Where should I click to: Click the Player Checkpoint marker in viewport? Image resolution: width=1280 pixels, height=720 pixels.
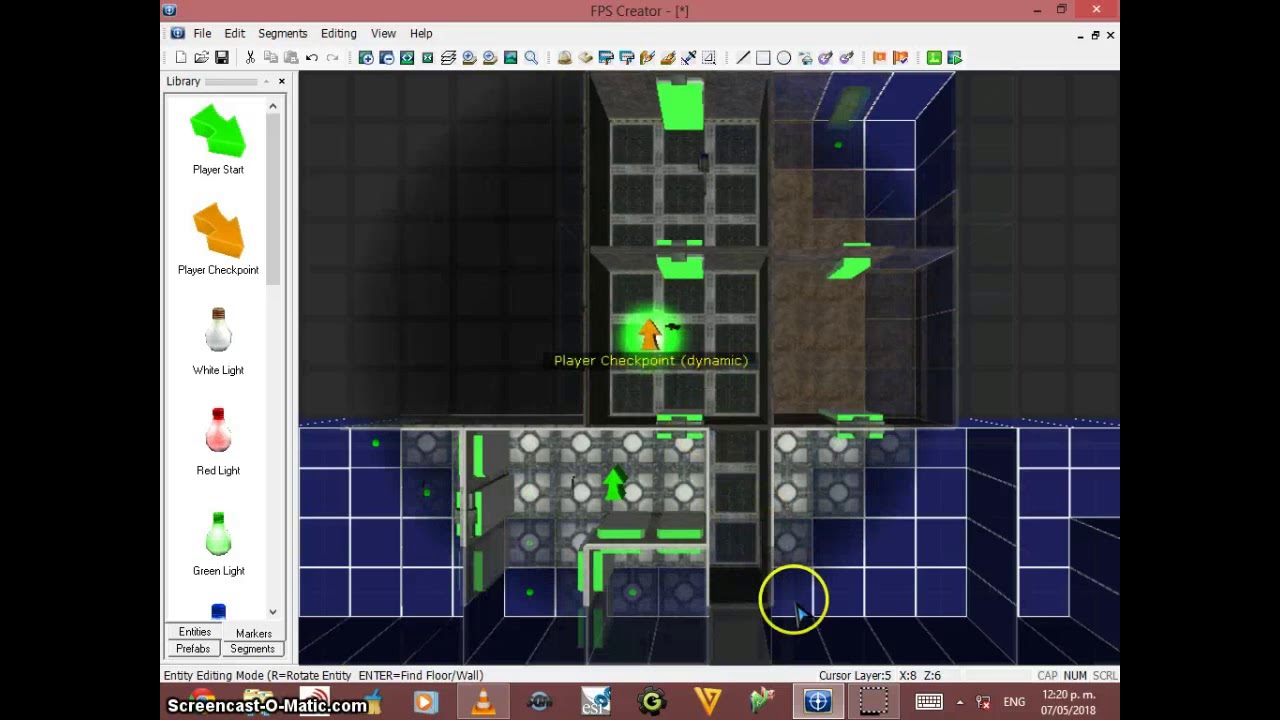650,334
